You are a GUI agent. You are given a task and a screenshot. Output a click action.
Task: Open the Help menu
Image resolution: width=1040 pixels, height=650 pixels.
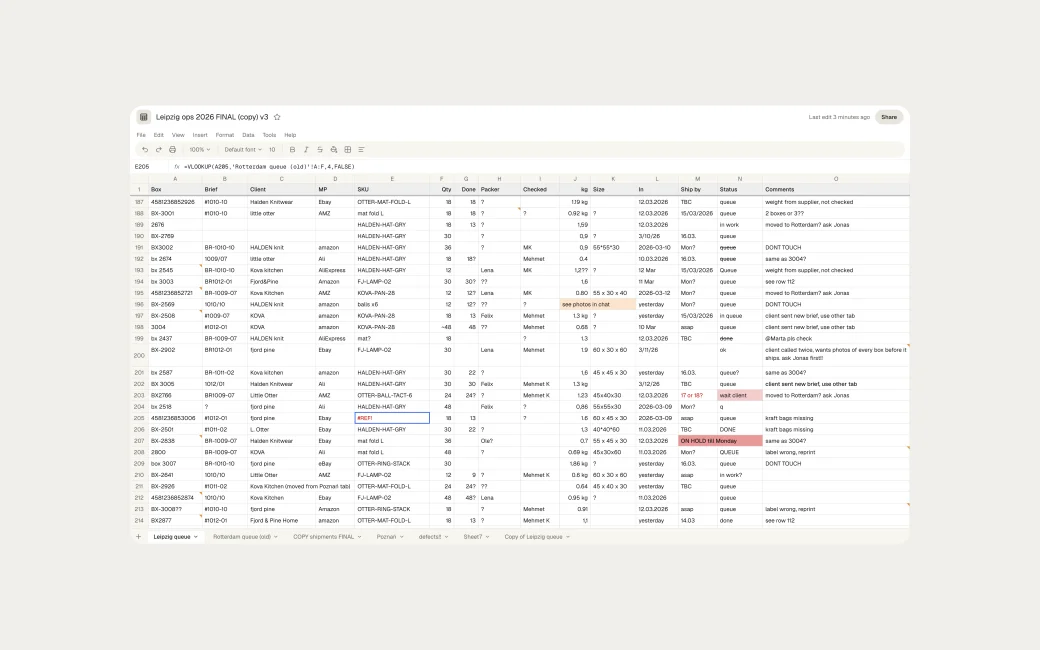tap(290, 135)
